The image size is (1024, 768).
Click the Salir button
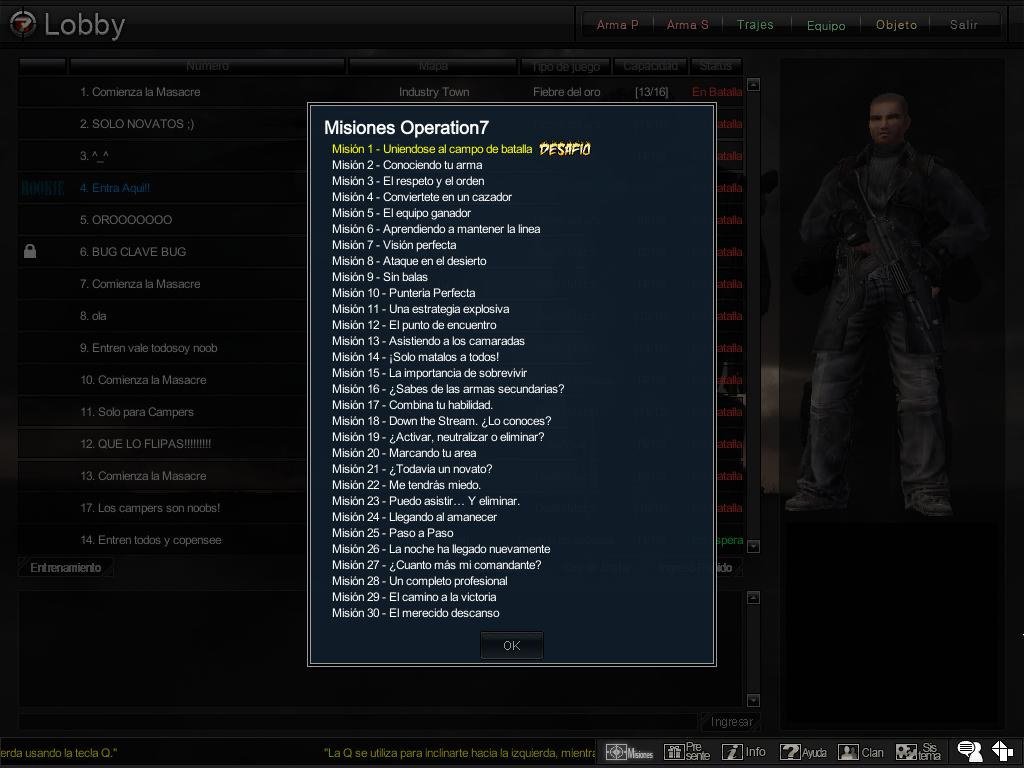(x=963, y=25)
